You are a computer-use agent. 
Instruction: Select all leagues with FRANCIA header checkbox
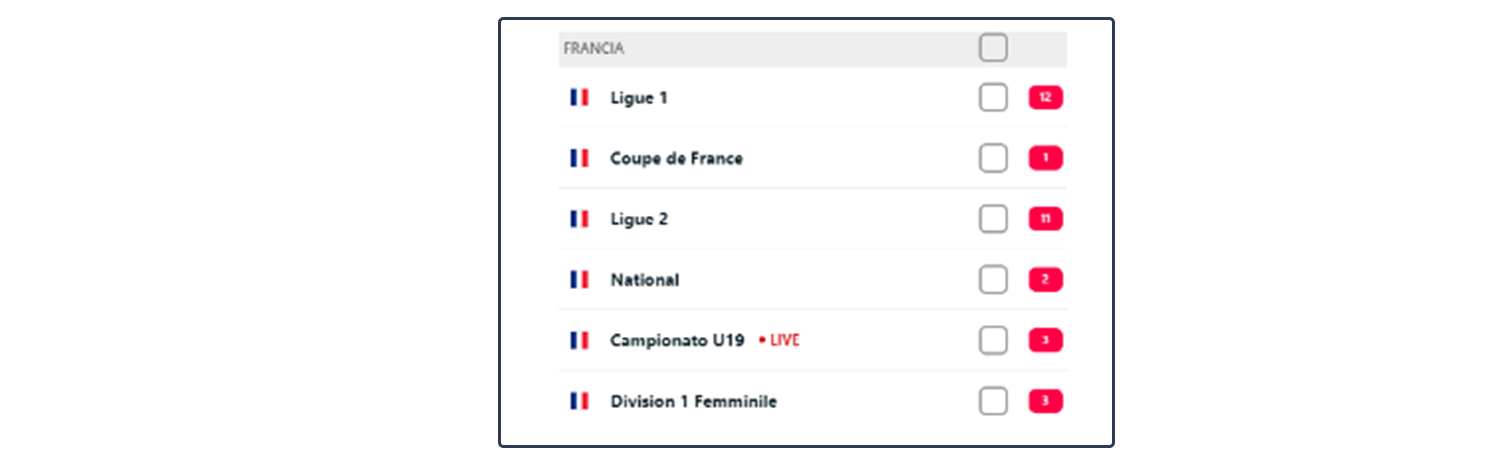coord(993,47)
